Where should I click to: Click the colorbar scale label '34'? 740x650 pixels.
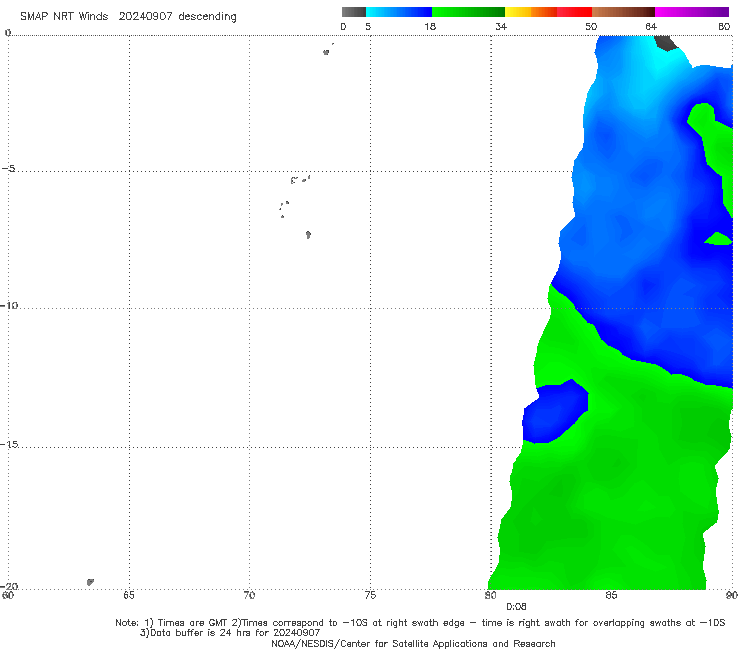501,27
